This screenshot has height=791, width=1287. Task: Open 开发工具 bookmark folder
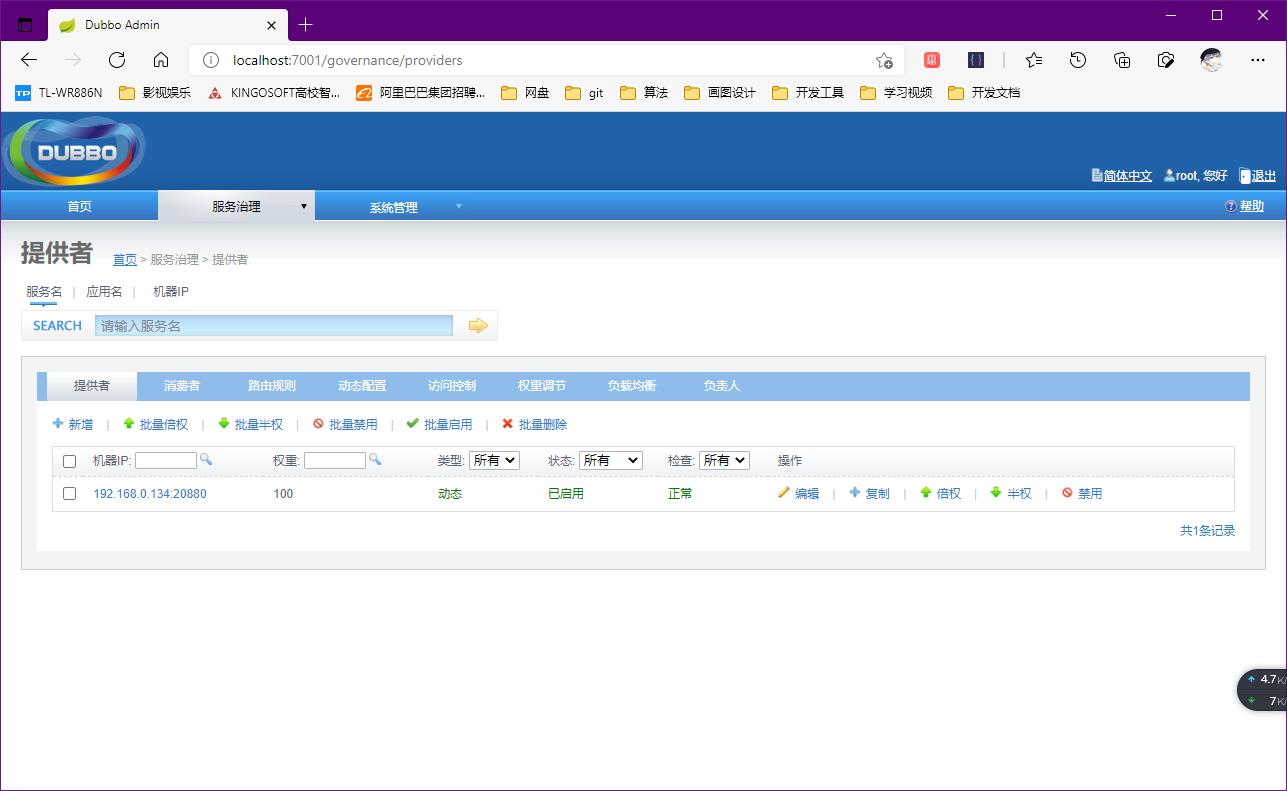point(808,92)
